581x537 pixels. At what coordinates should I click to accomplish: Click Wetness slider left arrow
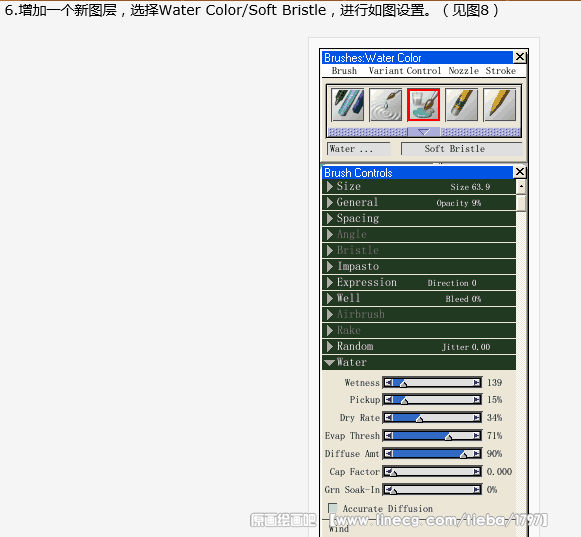388,382
